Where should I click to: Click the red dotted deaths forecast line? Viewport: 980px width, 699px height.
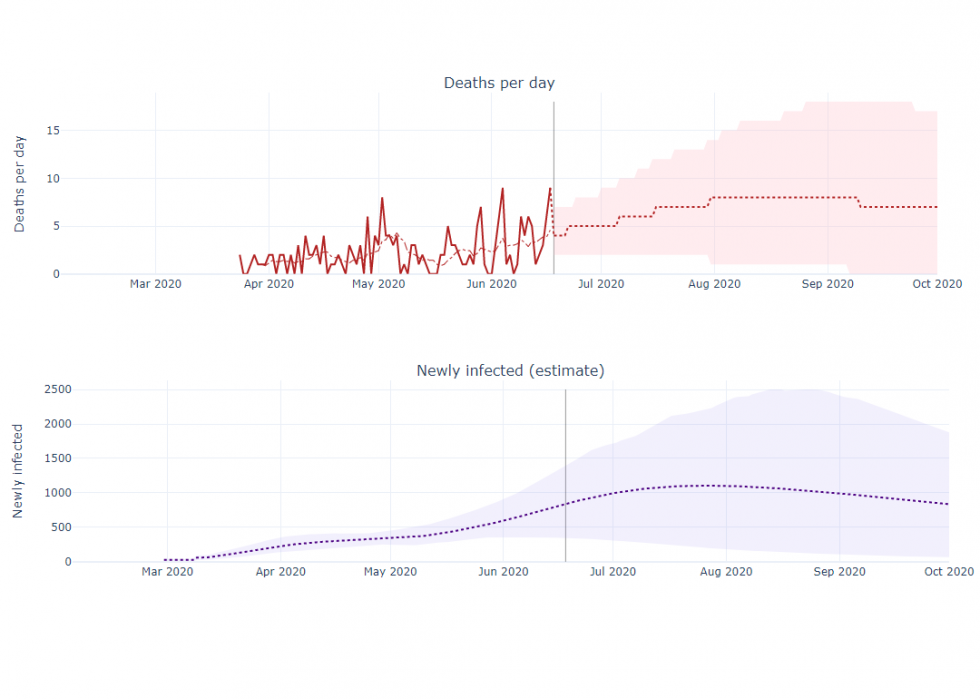pos(780,198)
